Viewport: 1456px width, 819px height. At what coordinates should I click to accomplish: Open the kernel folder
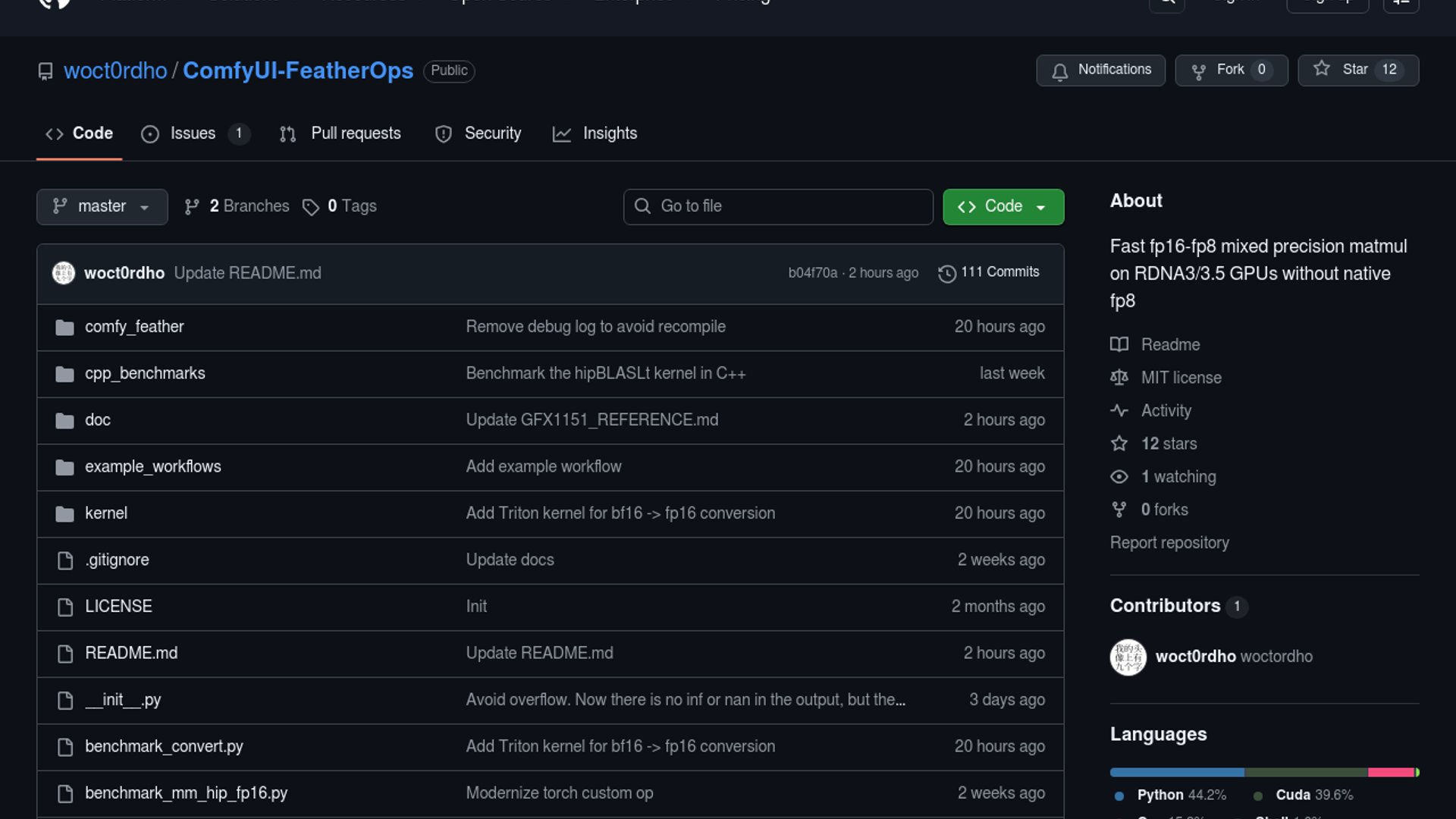click(106, 513)
